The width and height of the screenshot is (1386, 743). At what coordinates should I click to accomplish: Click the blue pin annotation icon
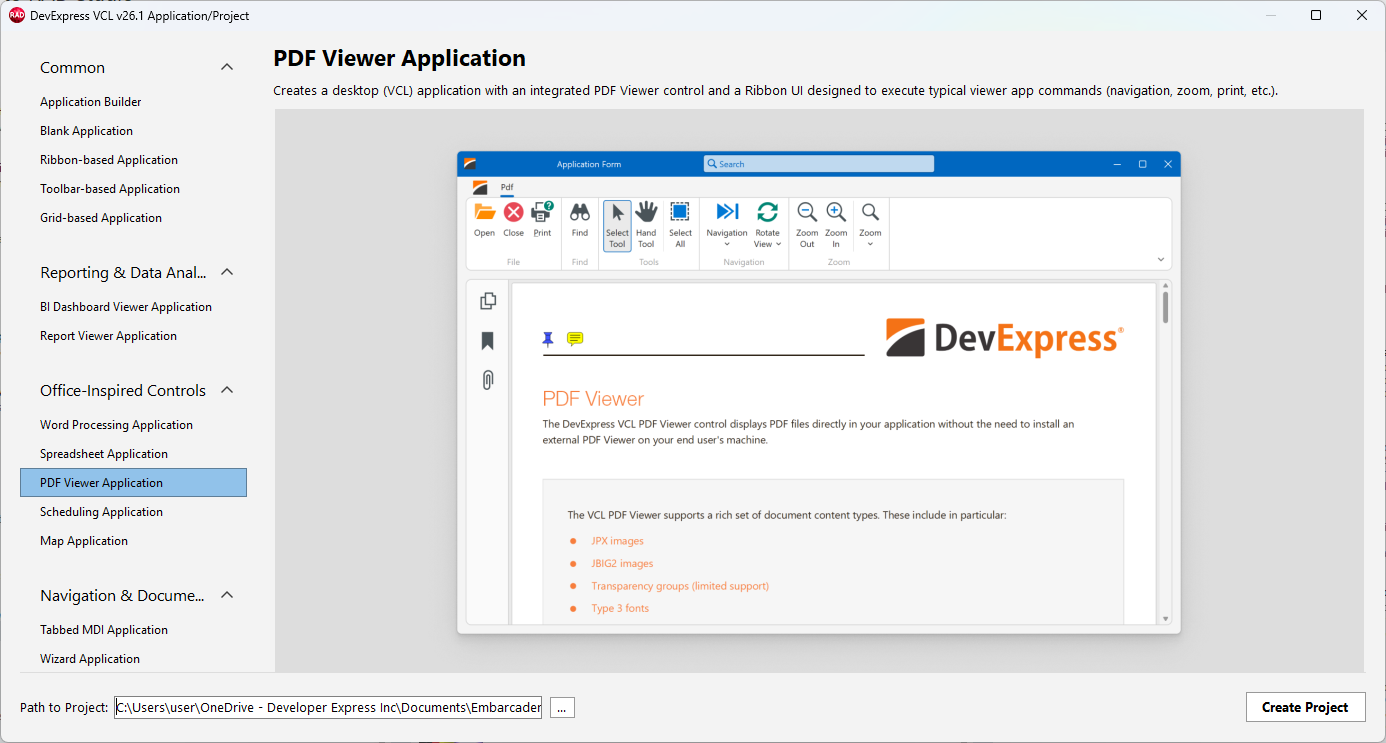(548, 339)
